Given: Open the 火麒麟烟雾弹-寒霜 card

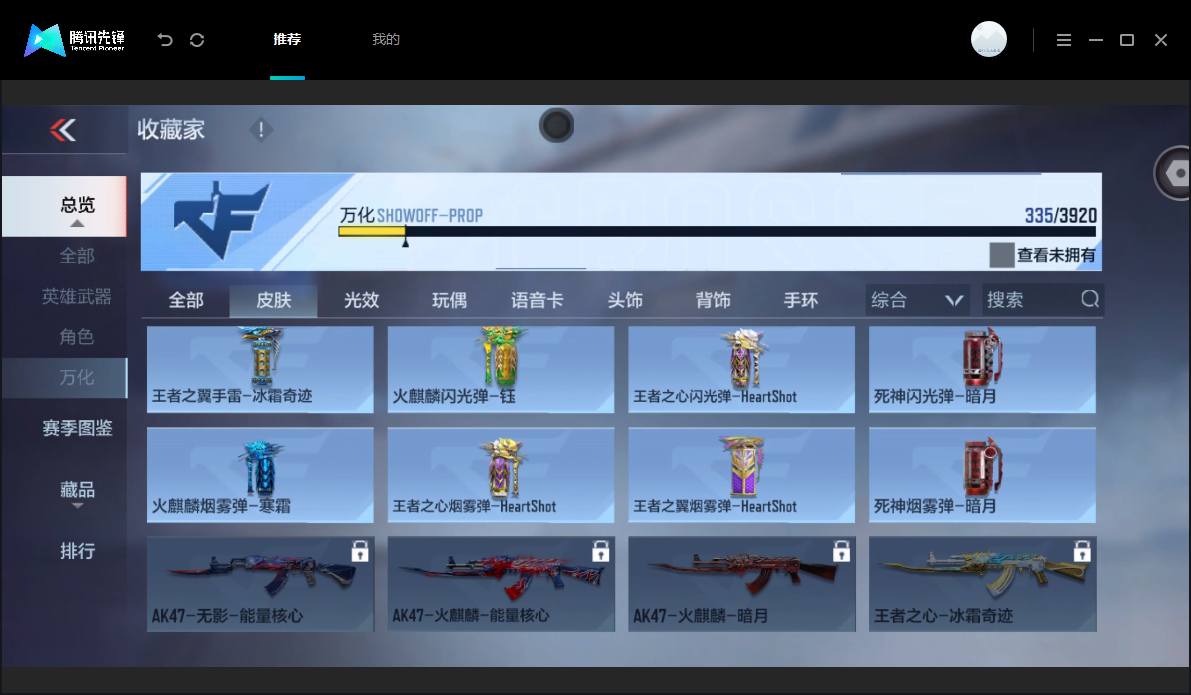Looking at the screenshot, I should click(x=260, y=475).
